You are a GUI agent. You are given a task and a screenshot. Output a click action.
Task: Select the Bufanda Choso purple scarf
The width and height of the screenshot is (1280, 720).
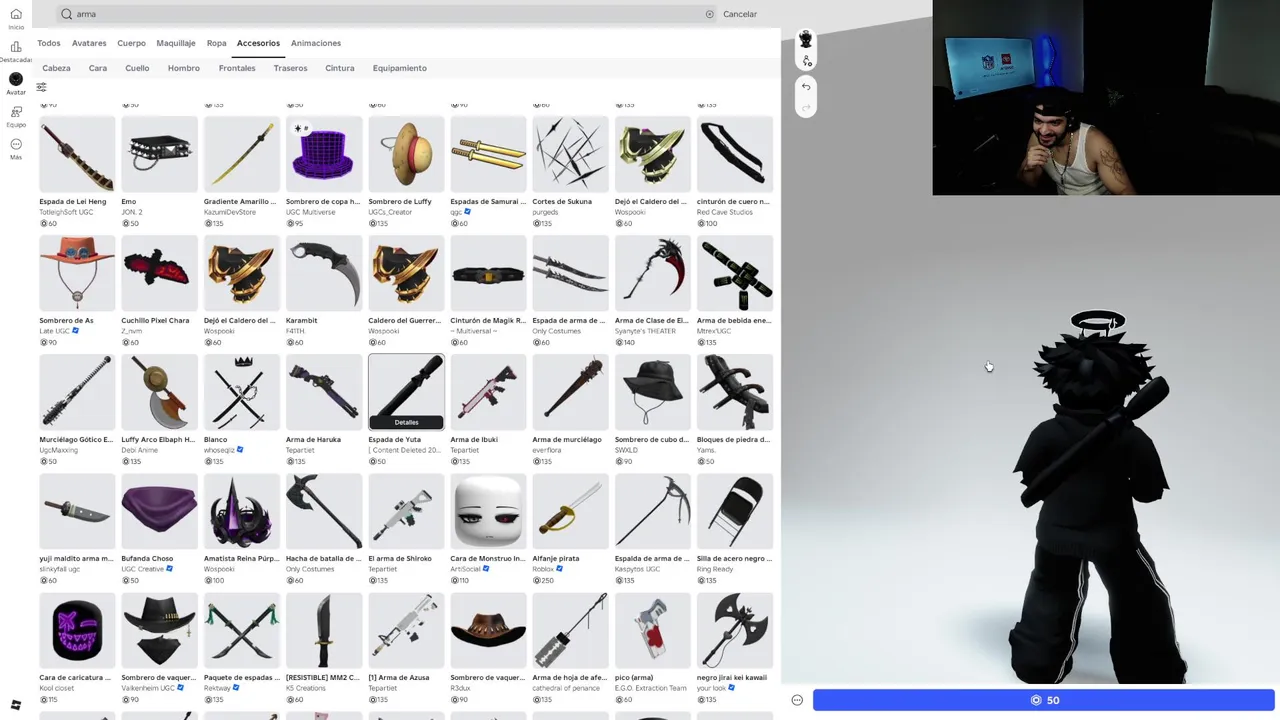(160, 511)
